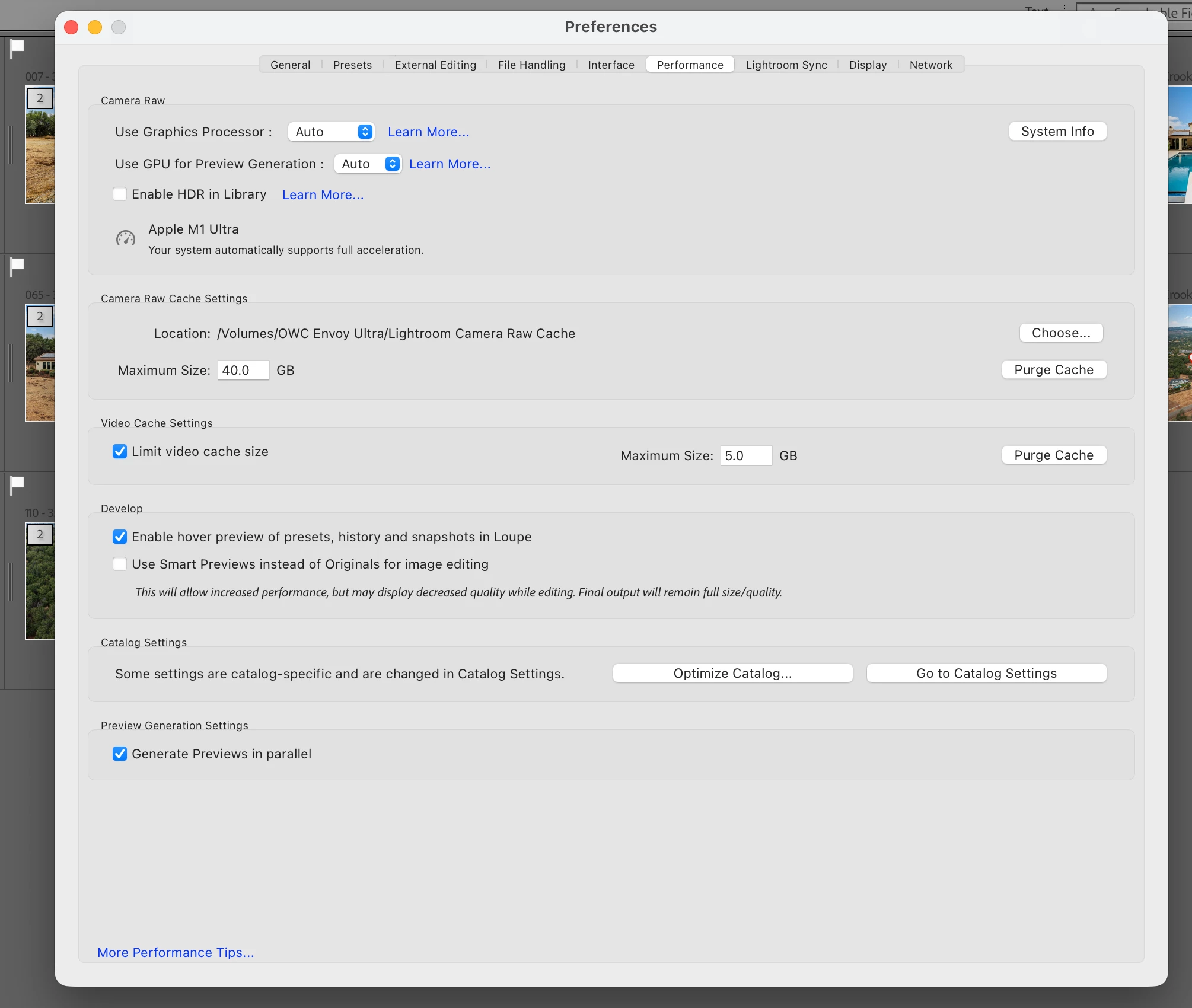This screenshot has height=1008, width=1192.
Task: Select the External Editing tab
Action: tap(435, 65)
